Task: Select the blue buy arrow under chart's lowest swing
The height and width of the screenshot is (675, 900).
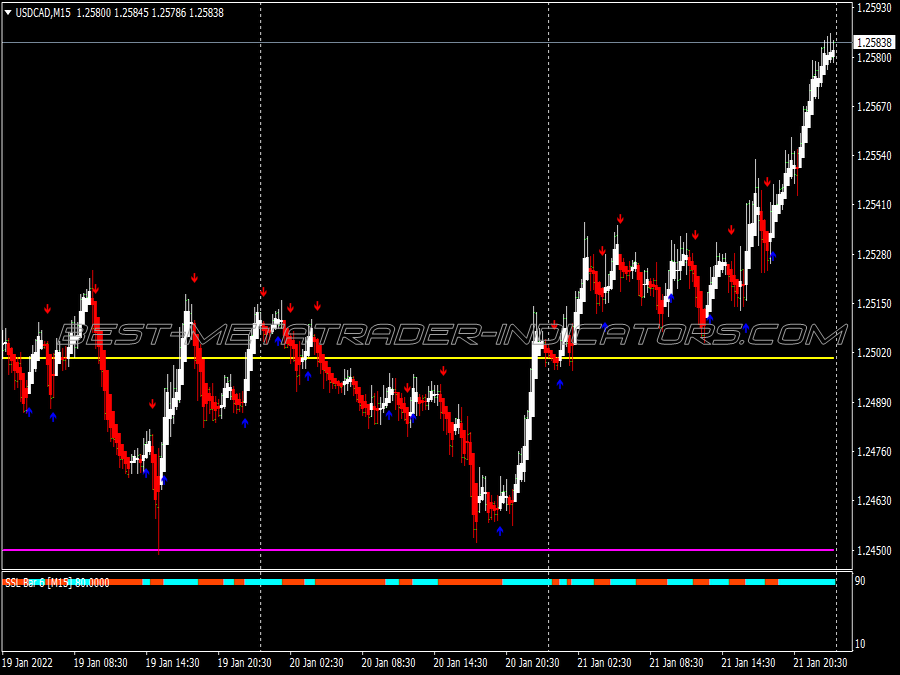Action: click(x=500, y=531)
